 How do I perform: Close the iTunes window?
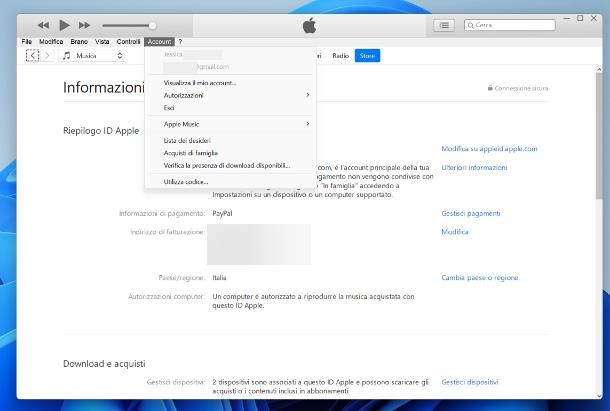click(594, 18)
